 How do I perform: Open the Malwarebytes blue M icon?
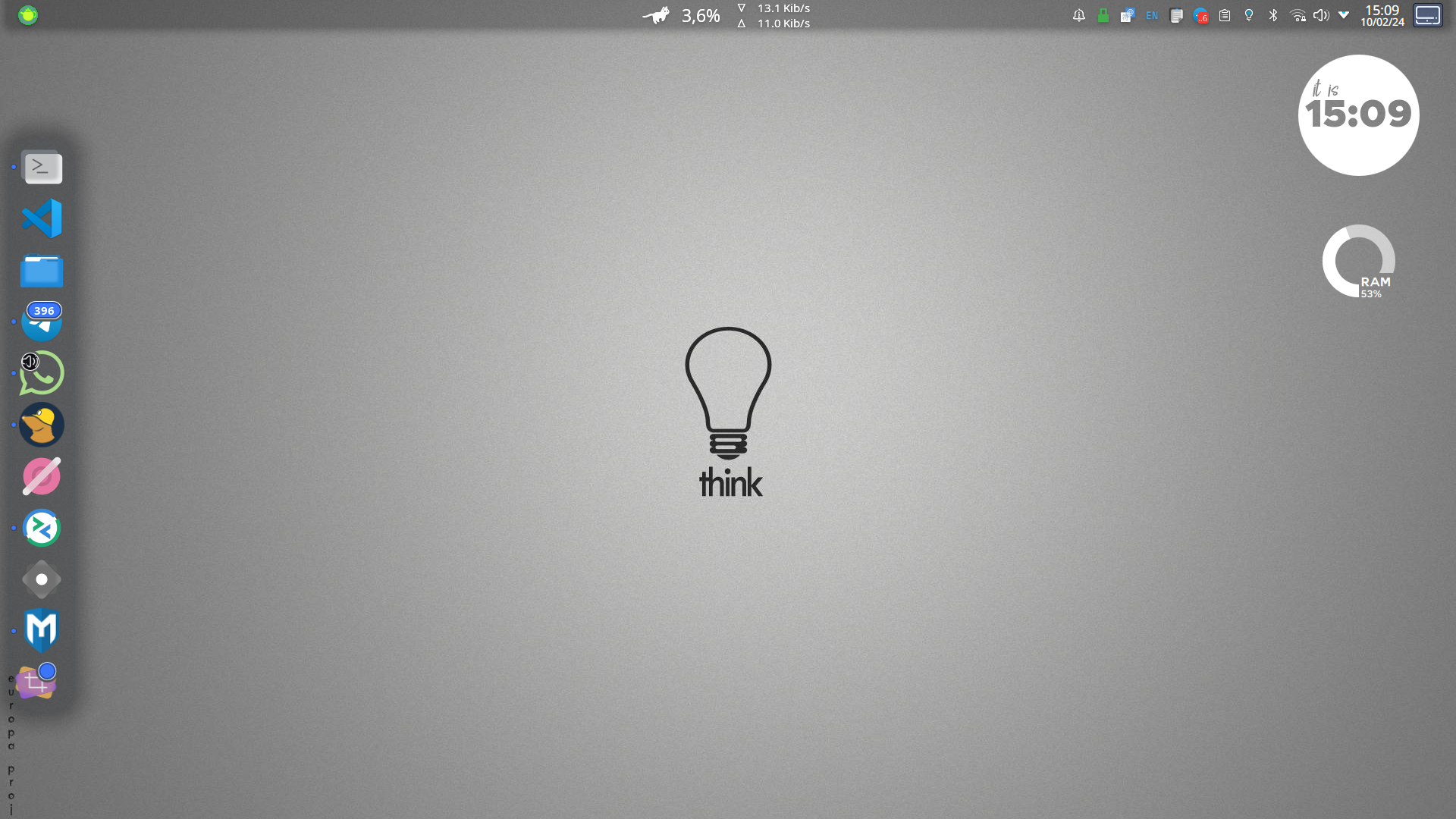(42, 630)
